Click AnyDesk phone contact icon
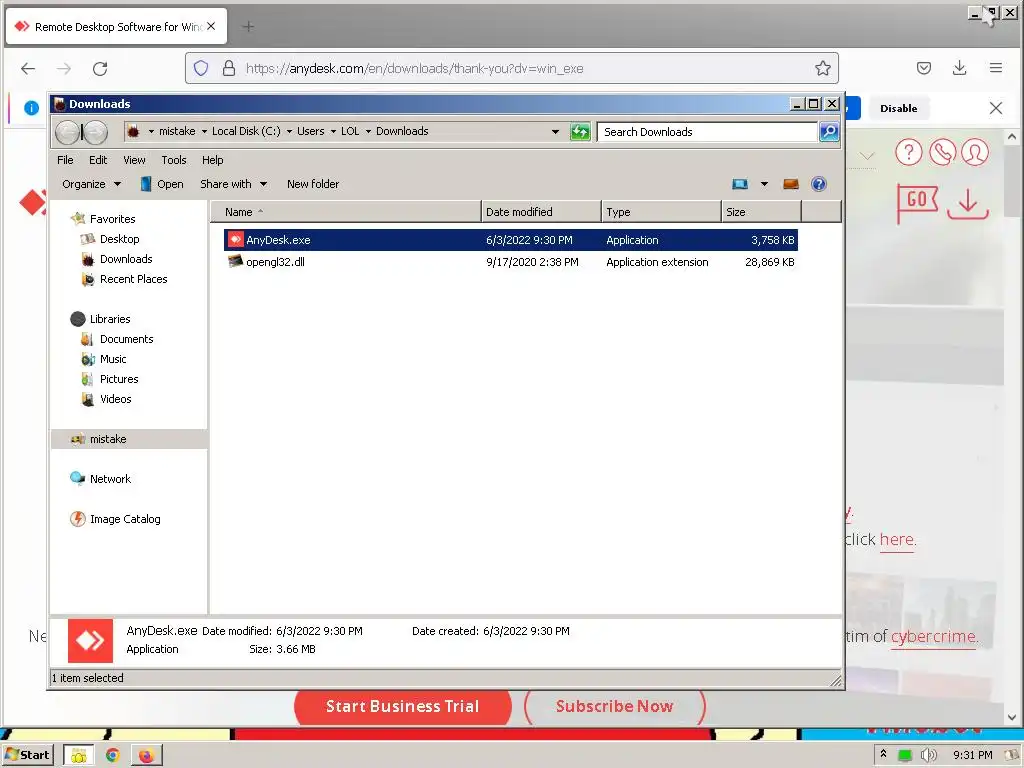Image resolution: width=1024 pixels, height=768 pixels. (x=942, y=152)
